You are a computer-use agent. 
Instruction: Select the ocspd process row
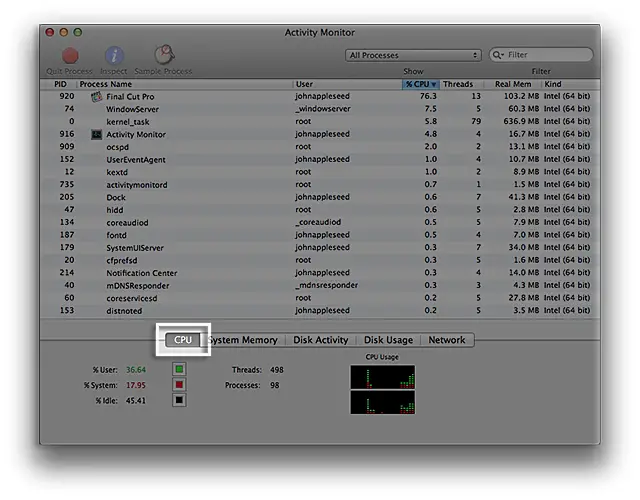[320, 147]
